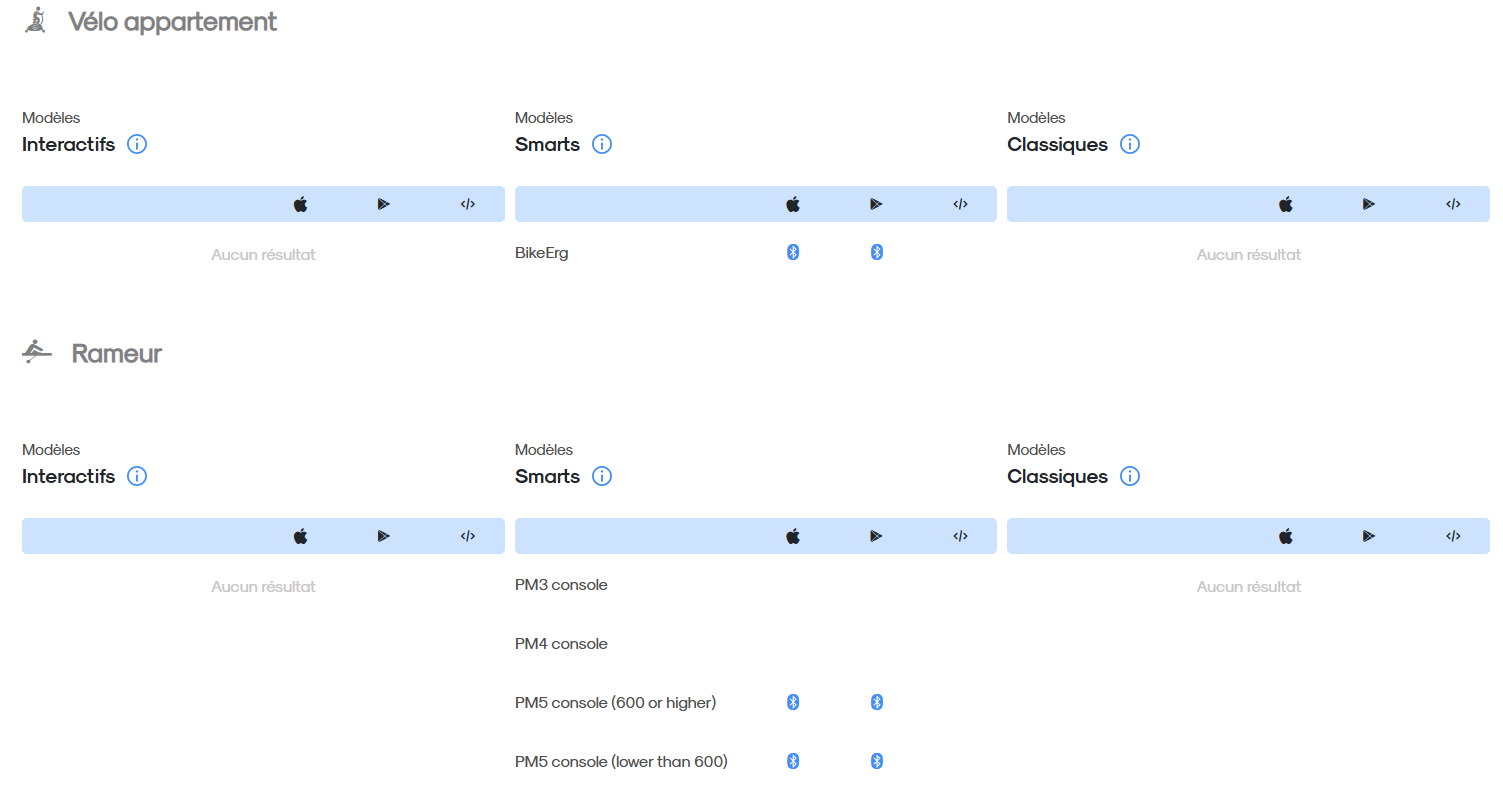Image resolution: width=1503 pixels, height=800 pixels.
Task: Click Apple icon in Rameur Interactifs header
Action: 300,536
